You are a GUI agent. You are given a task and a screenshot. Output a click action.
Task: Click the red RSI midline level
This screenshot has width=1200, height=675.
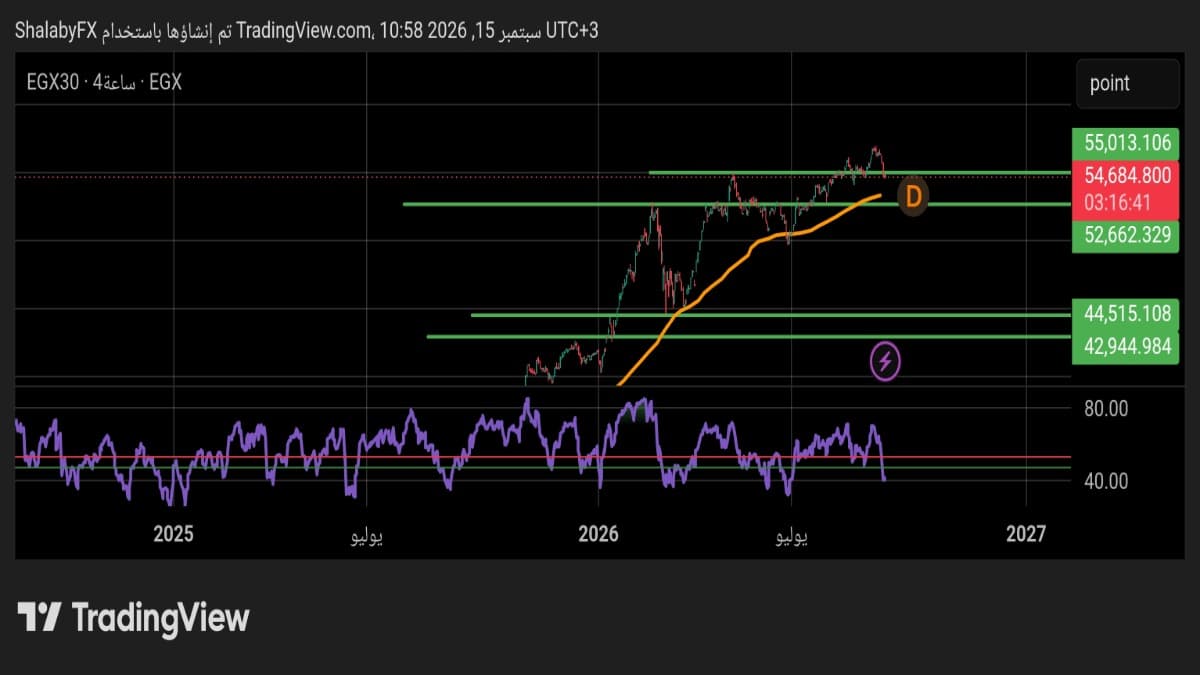542,457
